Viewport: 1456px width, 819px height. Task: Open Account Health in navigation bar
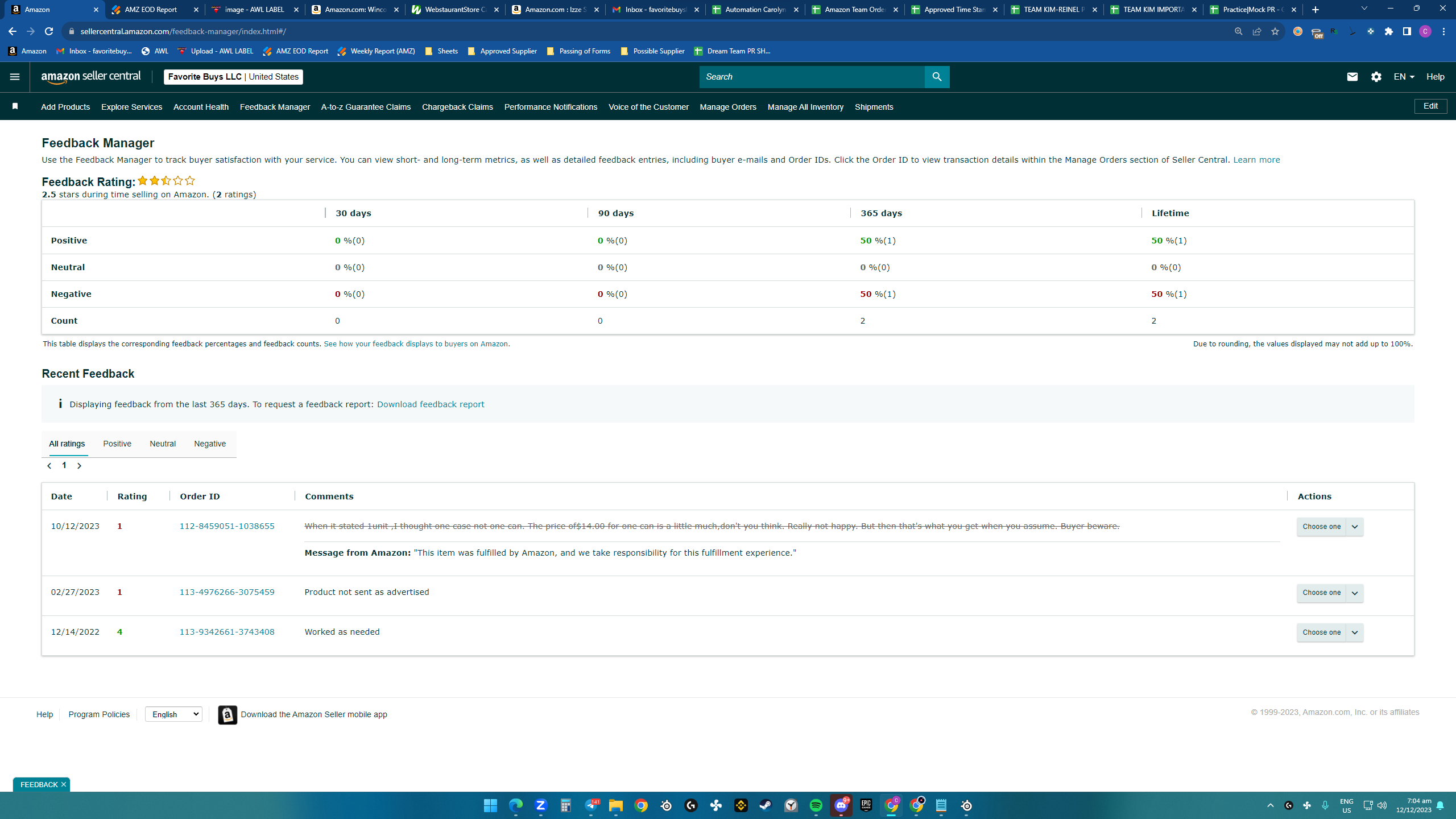pos(201,107)
